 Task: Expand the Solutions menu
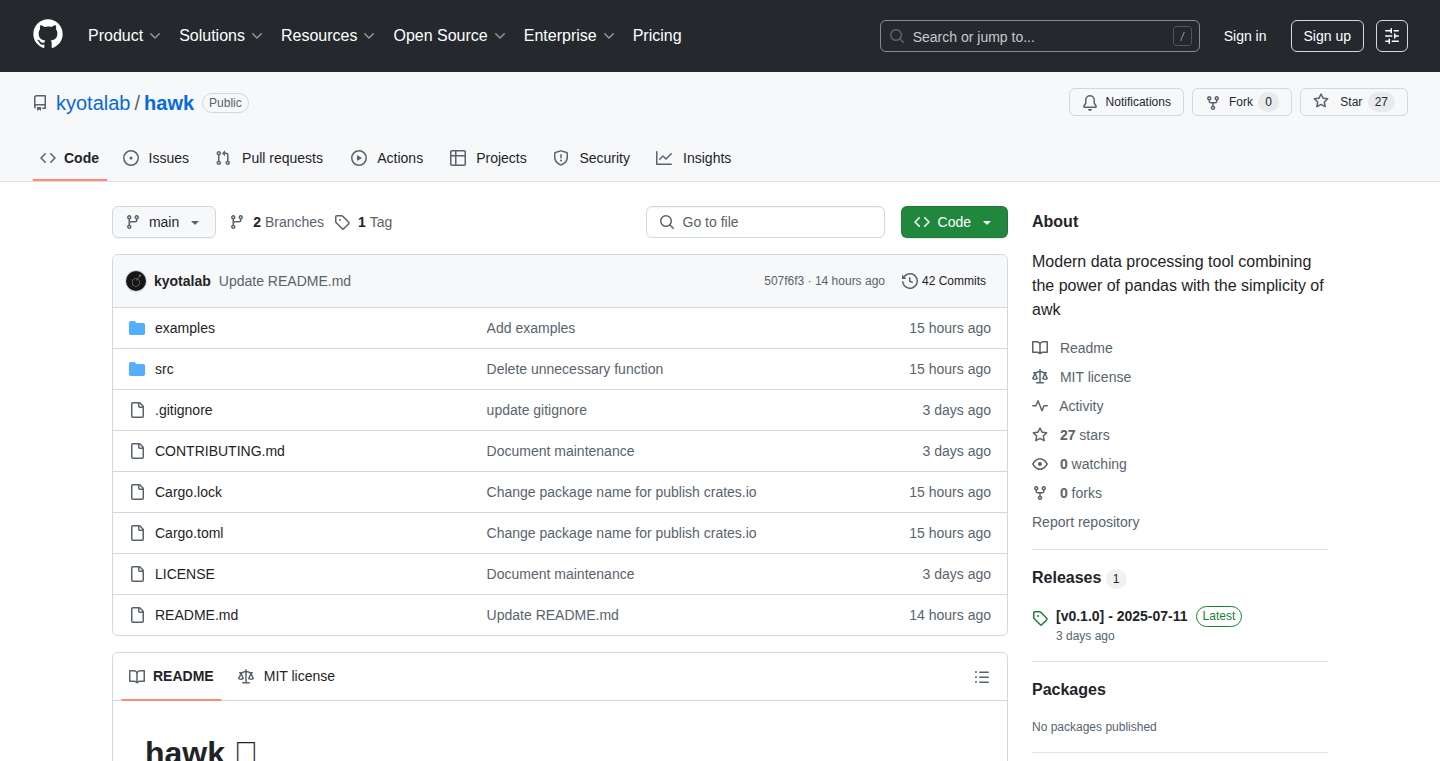[x=221, y=35]
